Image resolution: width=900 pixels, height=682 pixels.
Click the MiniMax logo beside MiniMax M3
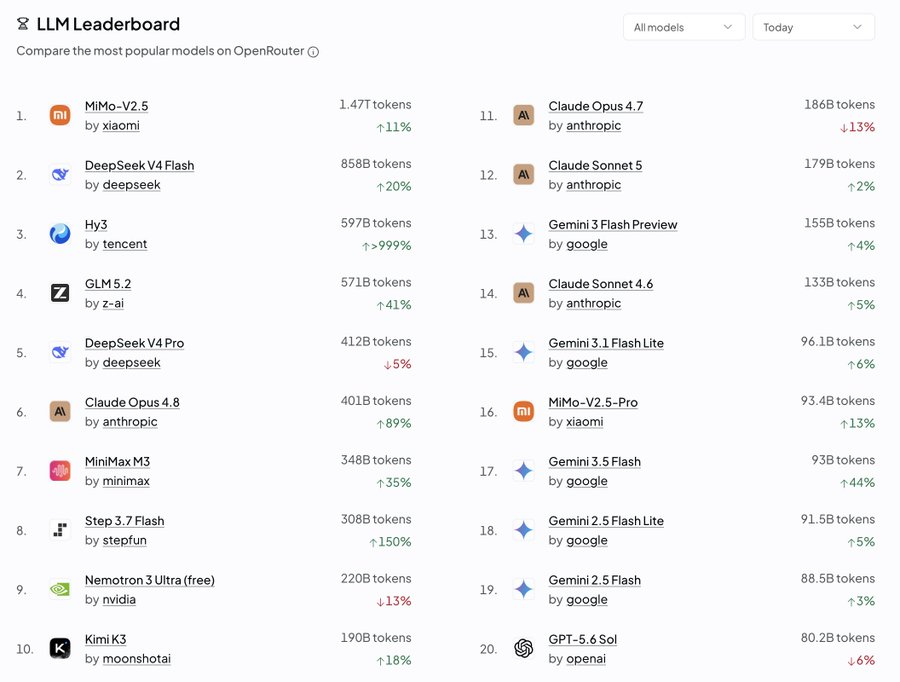pyautogui.click(x=60, y=471)
